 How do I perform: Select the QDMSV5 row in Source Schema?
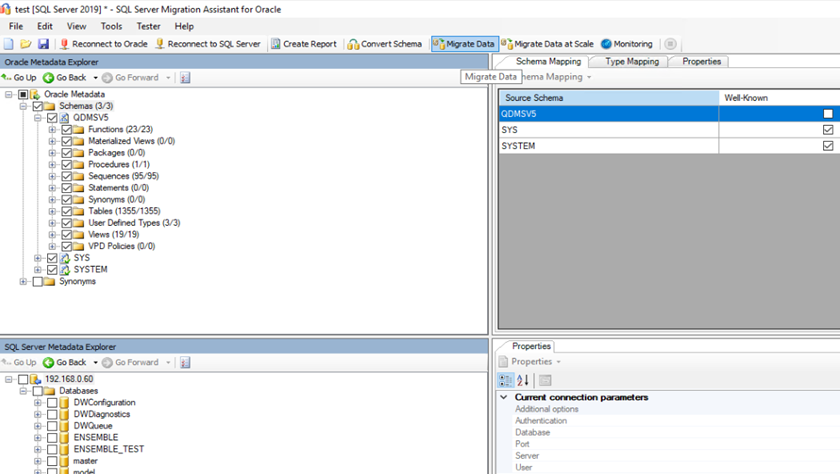[609, 114]
